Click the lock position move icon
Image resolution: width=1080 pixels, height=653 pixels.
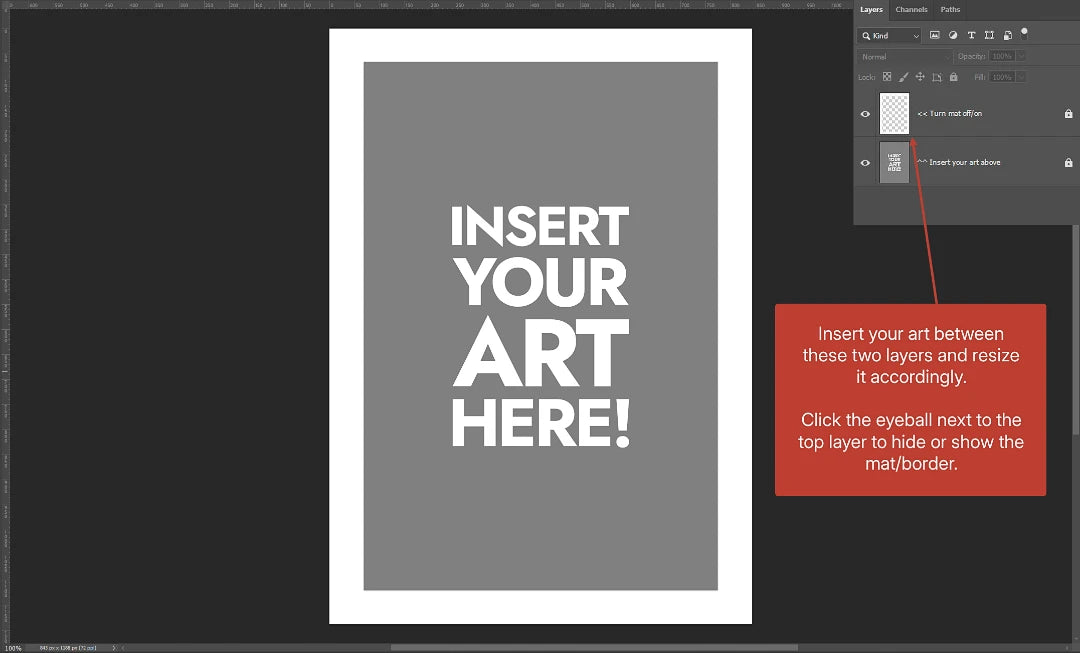(920, 77)
